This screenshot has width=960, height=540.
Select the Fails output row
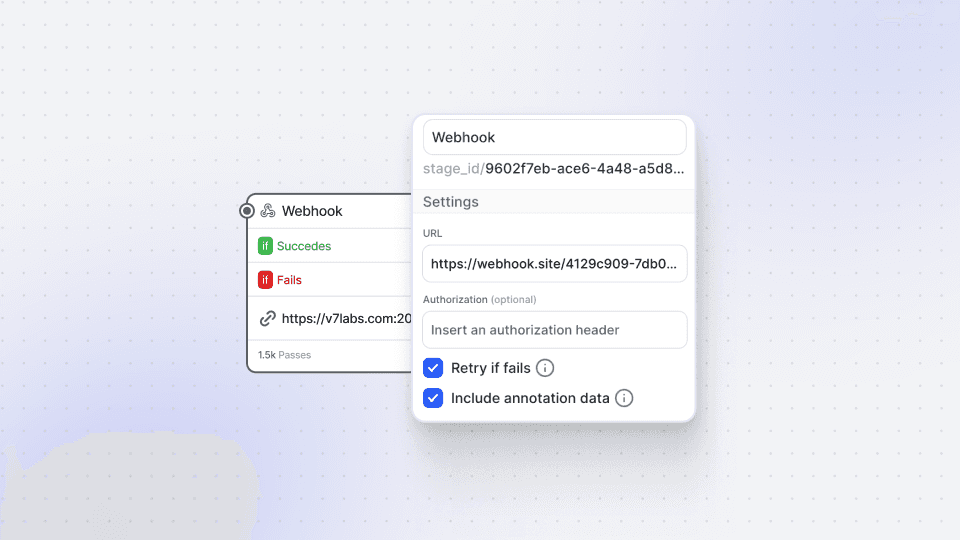(330, 280)
